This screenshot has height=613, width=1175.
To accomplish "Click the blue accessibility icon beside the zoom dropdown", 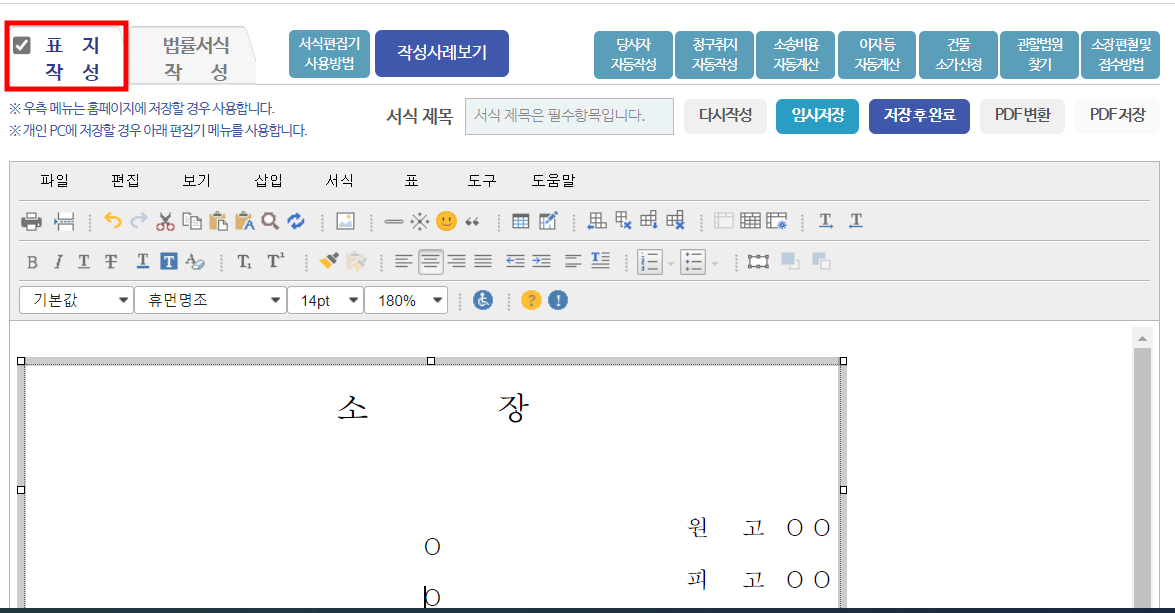I will point(482,299).
